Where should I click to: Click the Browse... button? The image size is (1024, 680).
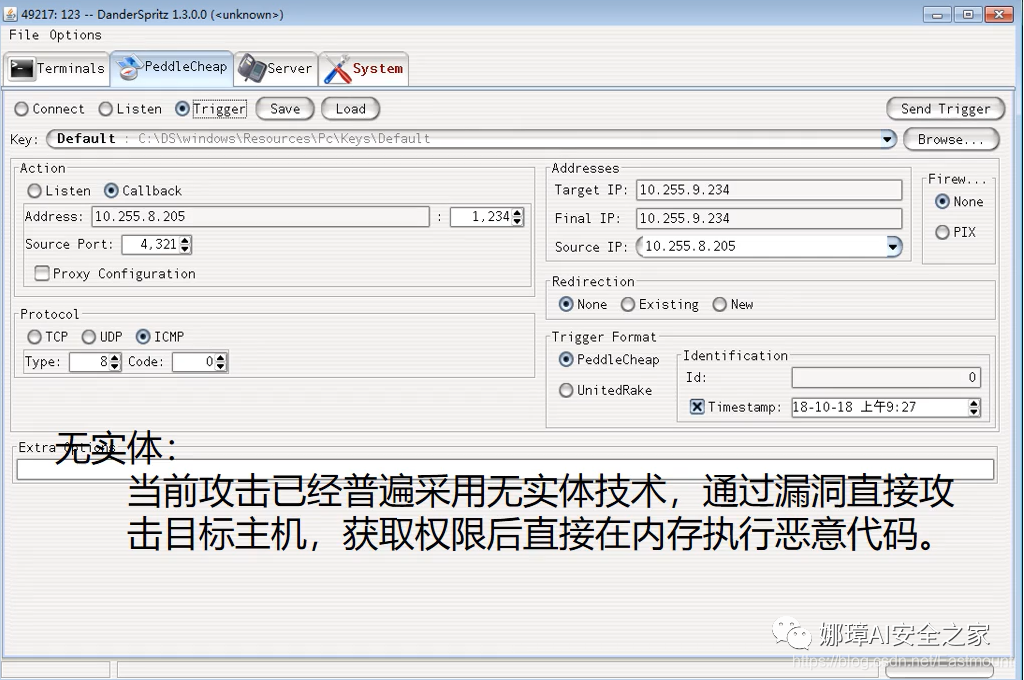click(x=951, y=139)
